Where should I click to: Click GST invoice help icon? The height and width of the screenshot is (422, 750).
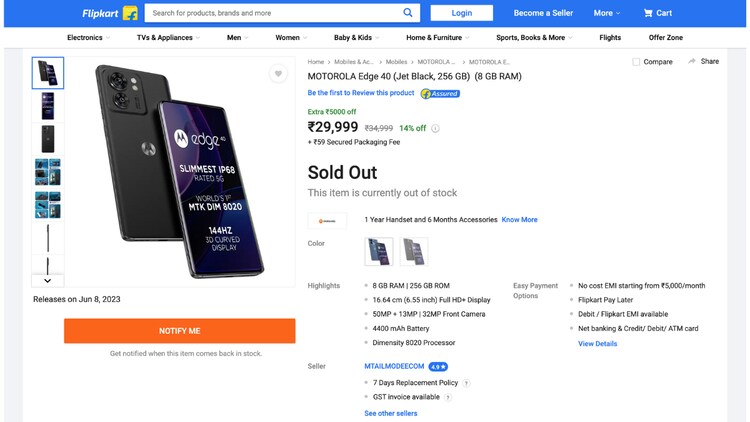[448, 397]
